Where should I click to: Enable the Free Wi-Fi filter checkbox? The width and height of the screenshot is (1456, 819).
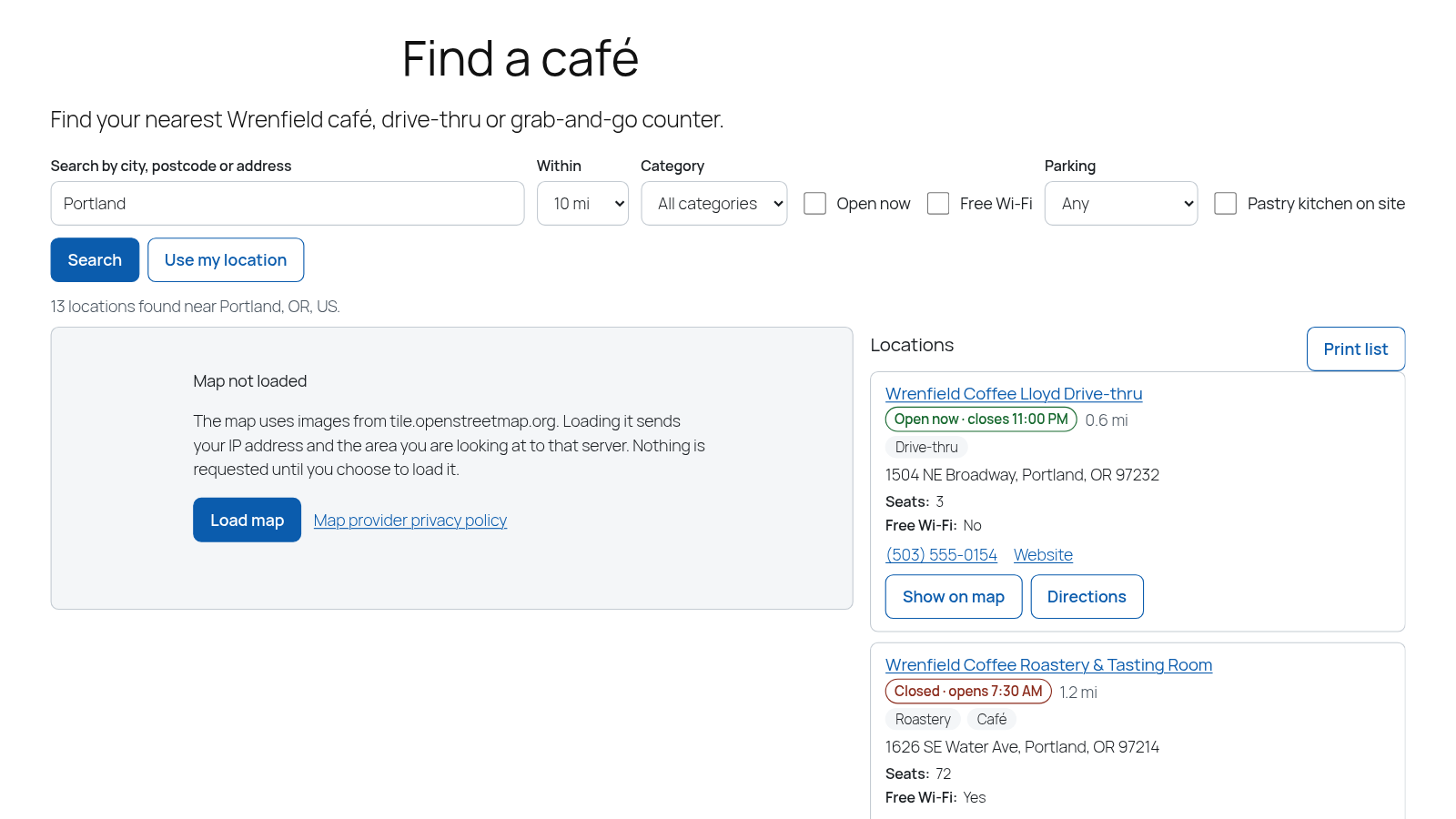938,203
